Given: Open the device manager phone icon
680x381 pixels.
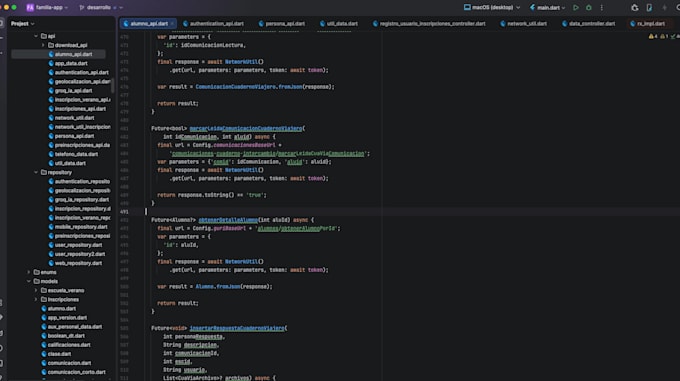Looking at the screenshot, I should point(649,7).
